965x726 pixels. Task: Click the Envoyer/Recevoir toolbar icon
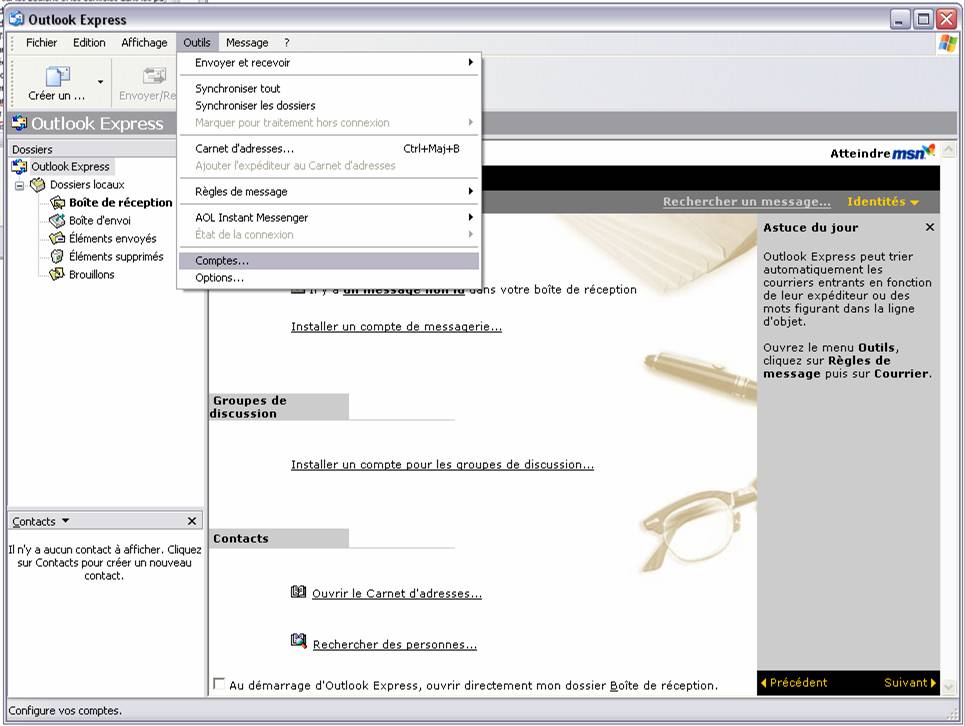pyautogui.click(x=154, y=76)
